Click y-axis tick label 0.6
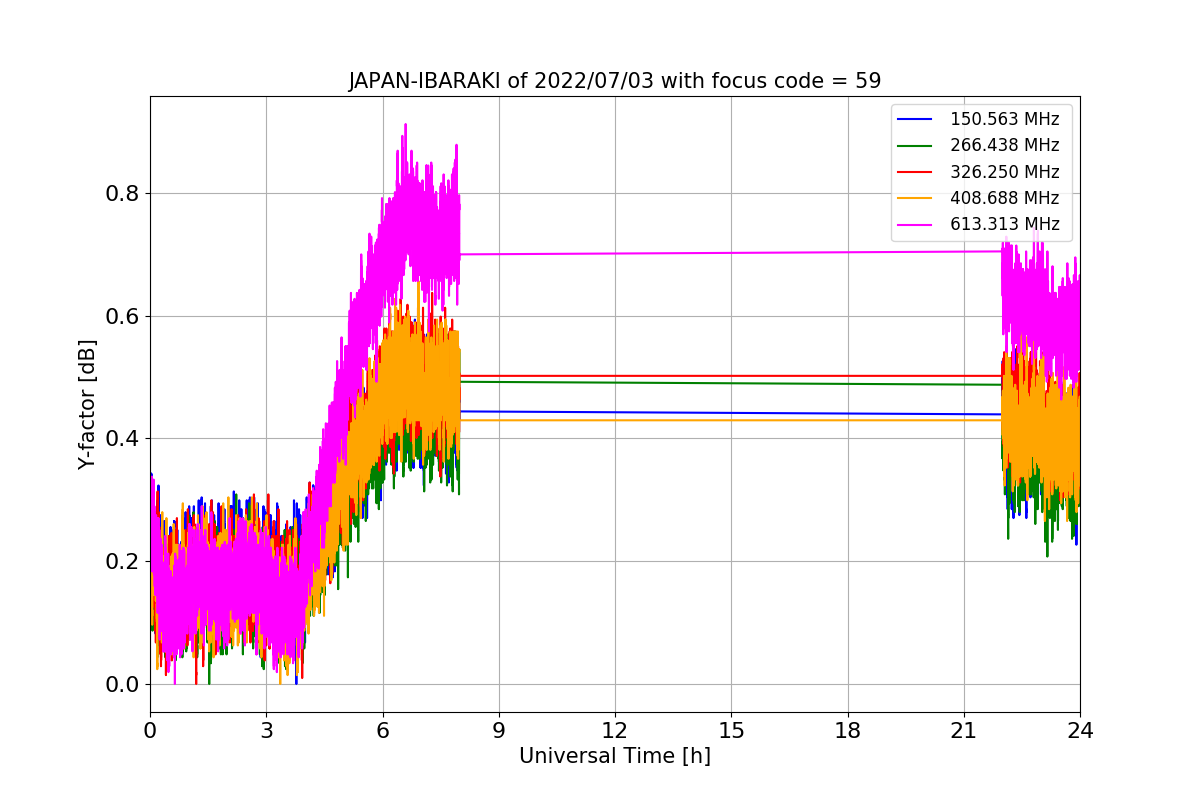This screenshot has height=800, width=1200. pyautogui.click(x=122, y=316)
